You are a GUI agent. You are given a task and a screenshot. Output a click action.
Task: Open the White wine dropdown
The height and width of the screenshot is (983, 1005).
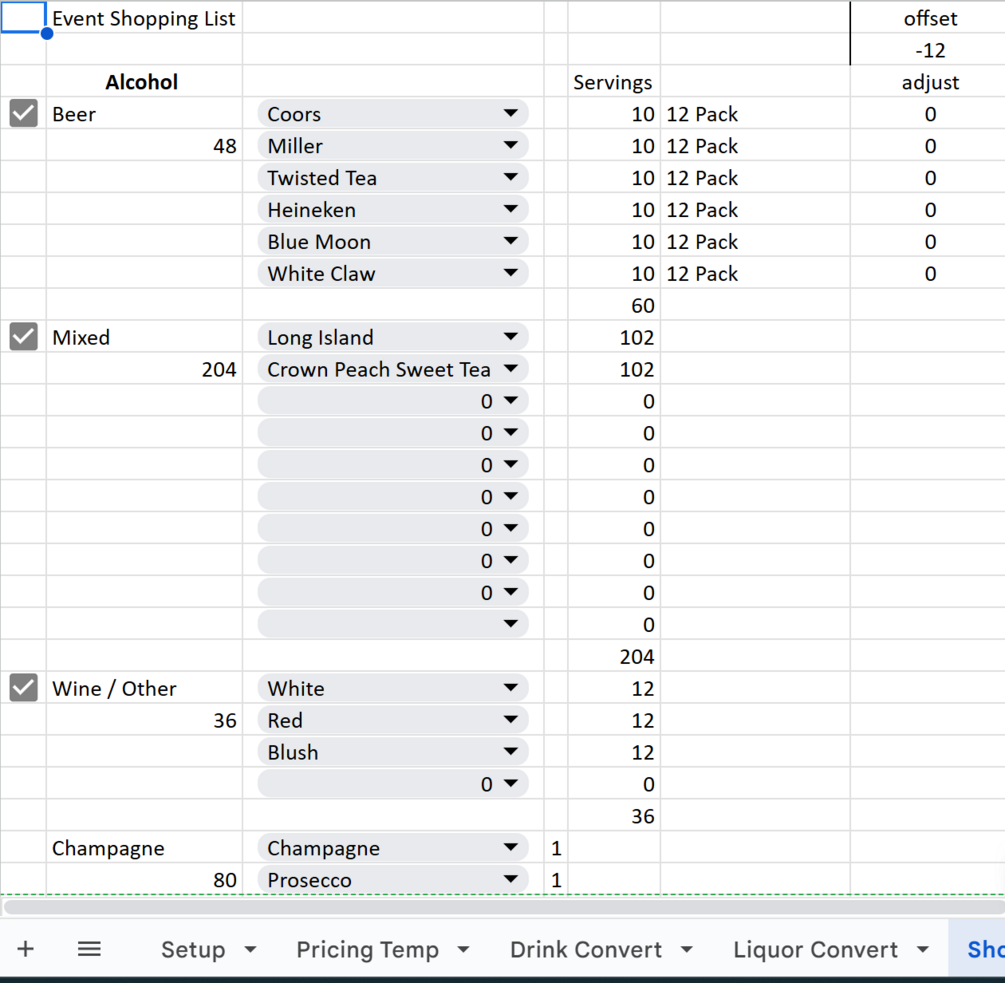pos(393,688)
